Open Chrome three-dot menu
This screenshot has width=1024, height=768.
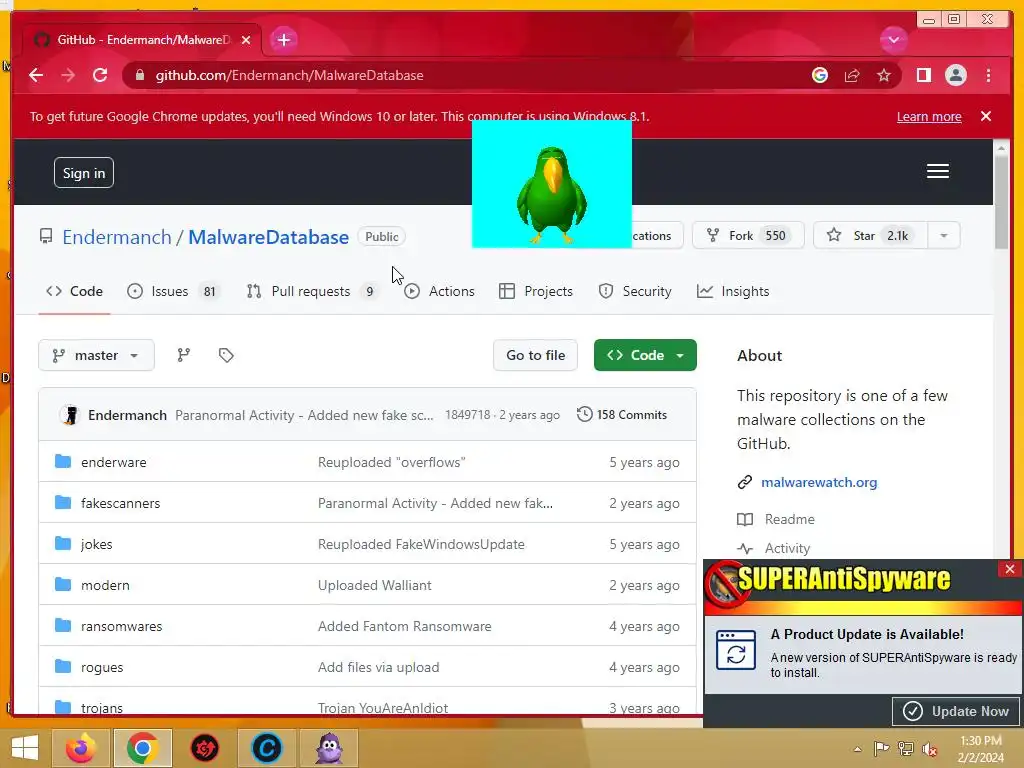(988, 75)
